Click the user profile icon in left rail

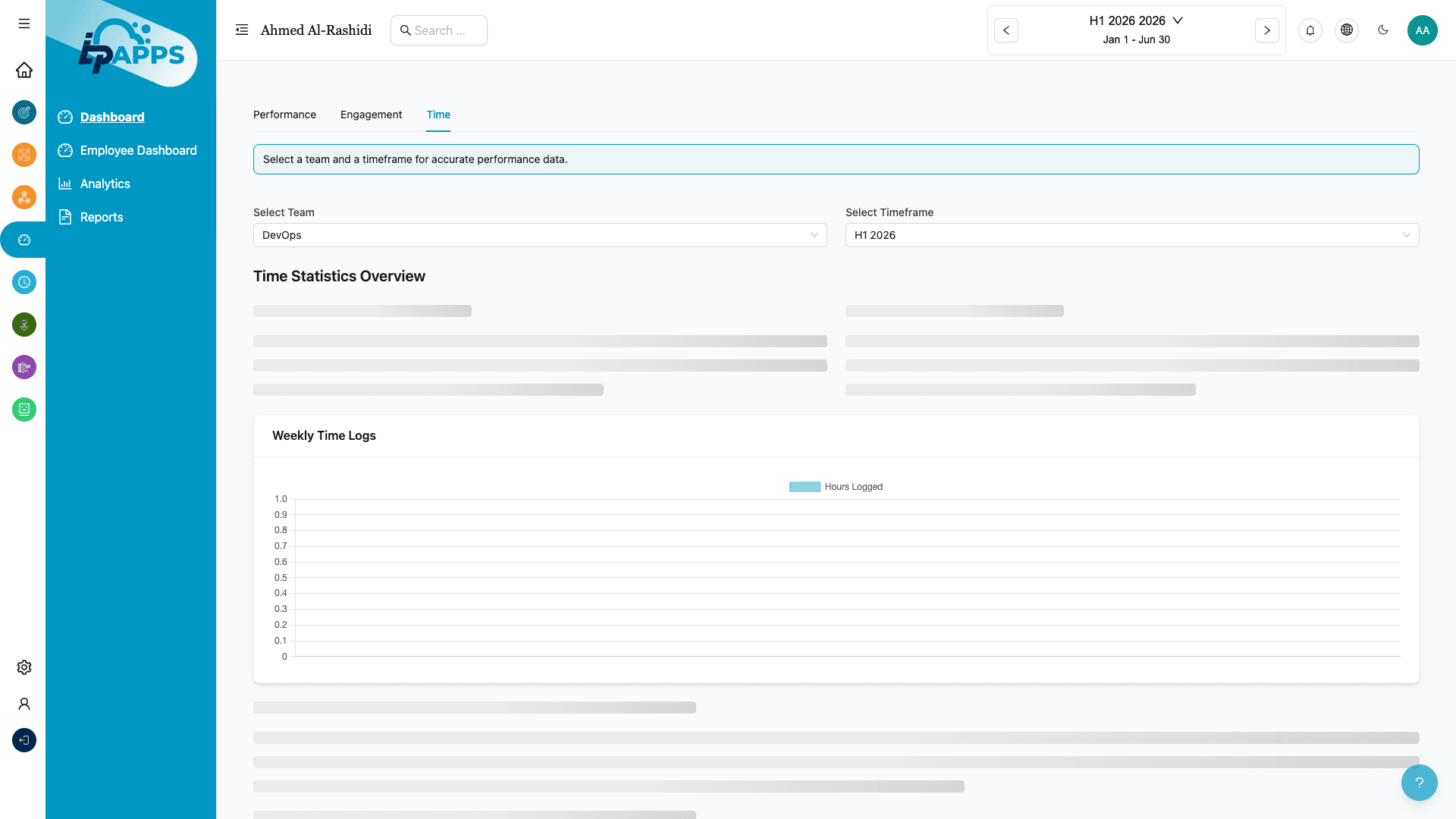[x=24, y=704]
